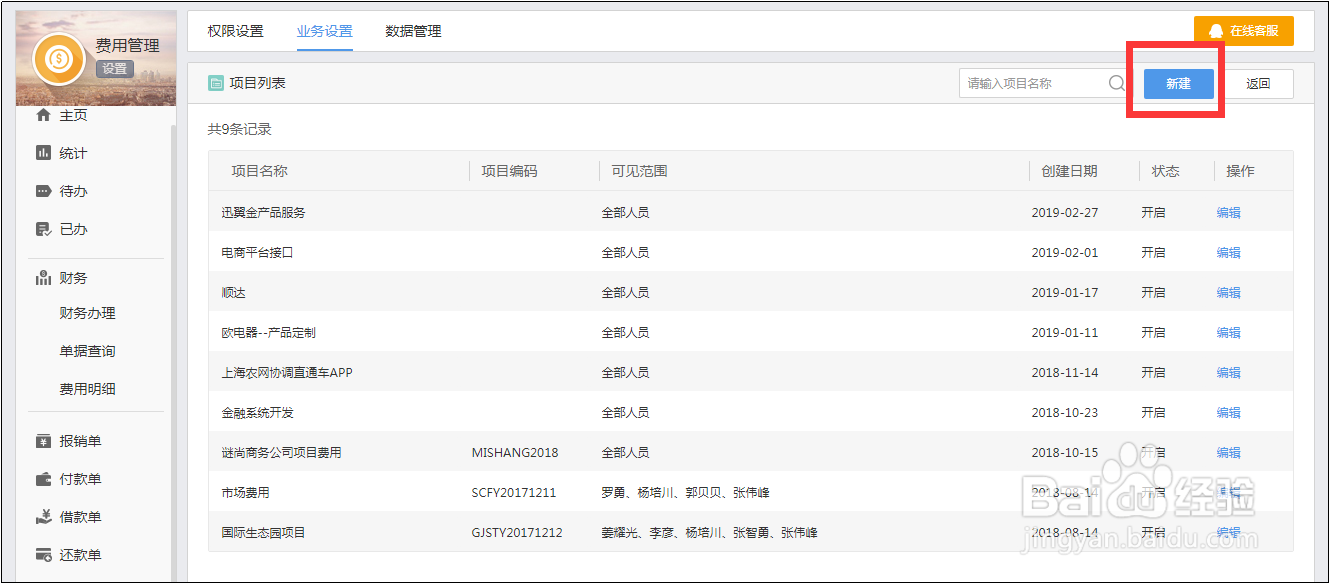Select the 业务设置 tab
1331x584 pixels.
(x=325, y=31)
